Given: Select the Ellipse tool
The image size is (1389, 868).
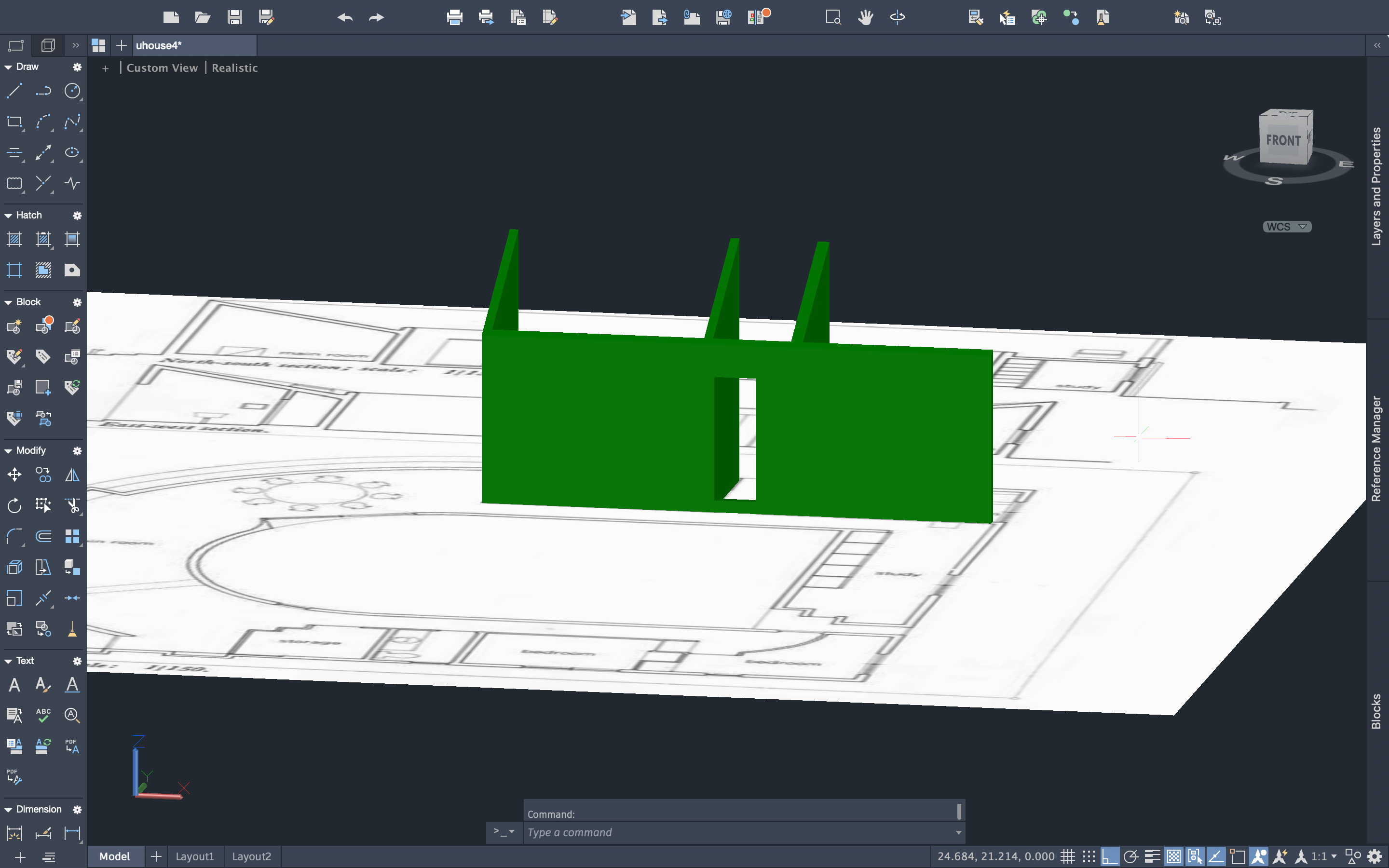Looking at the screenshot, I should coord(72,153).
